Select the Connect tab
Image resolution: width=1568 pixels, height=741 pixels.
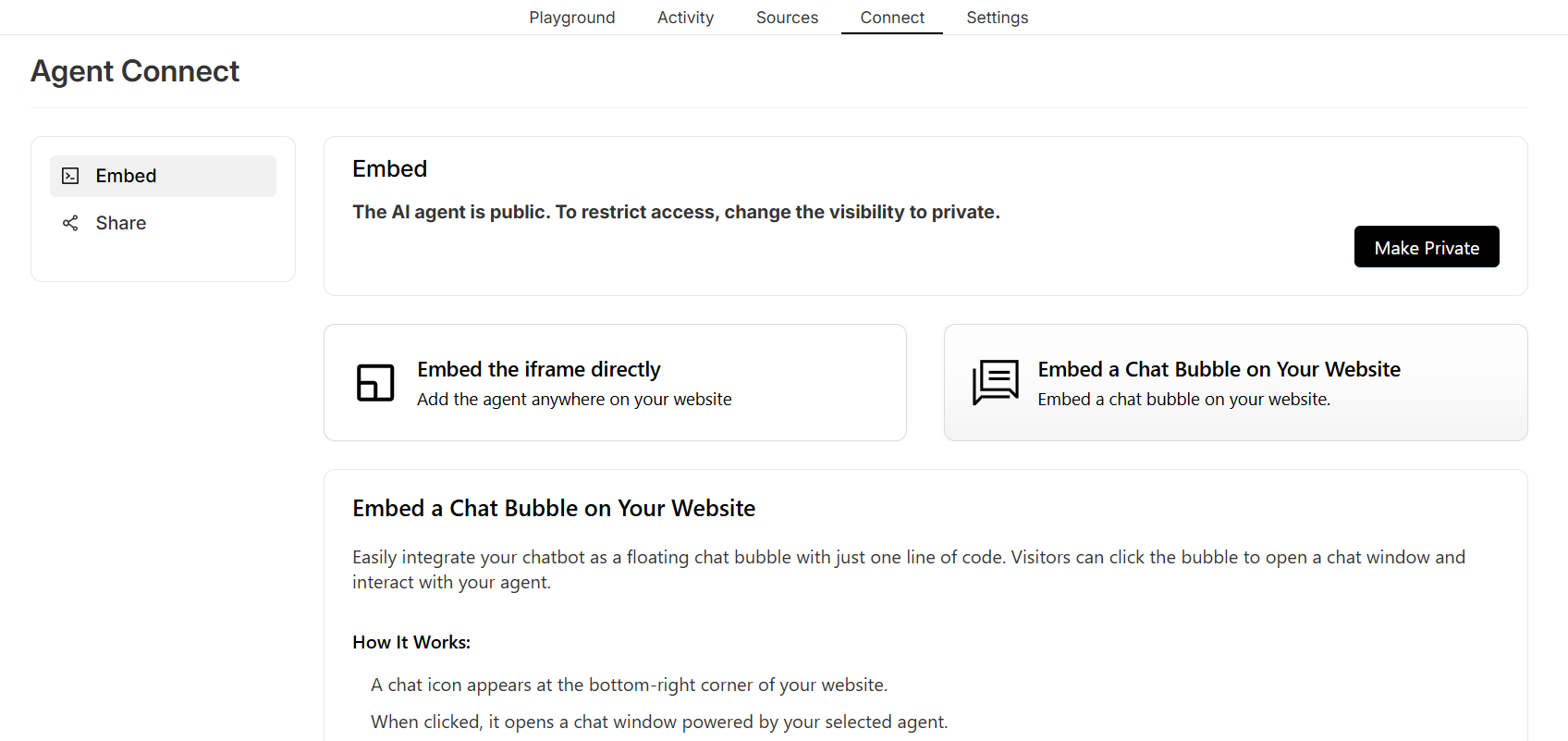[892, 18]
